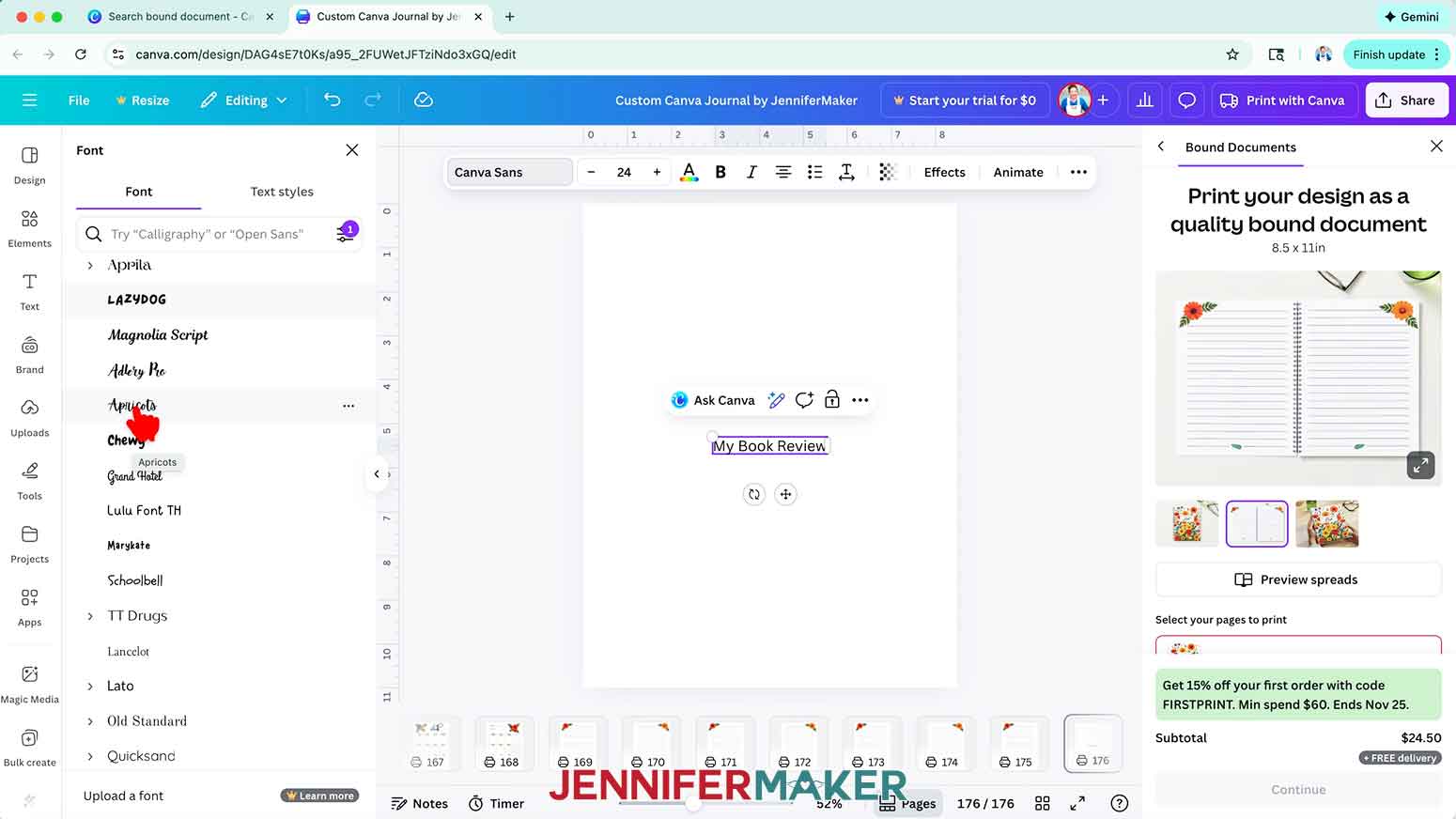The width and height of the screenshot is (1456, 819).
Task: Toggle bold formatting
Action: 720,172
